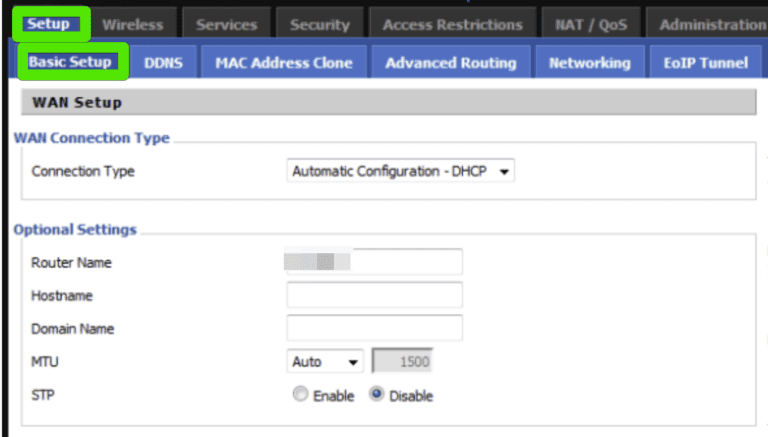Switch to the NAT / QoS tab
Screen dimensions: 768x437
pos(591,24)
